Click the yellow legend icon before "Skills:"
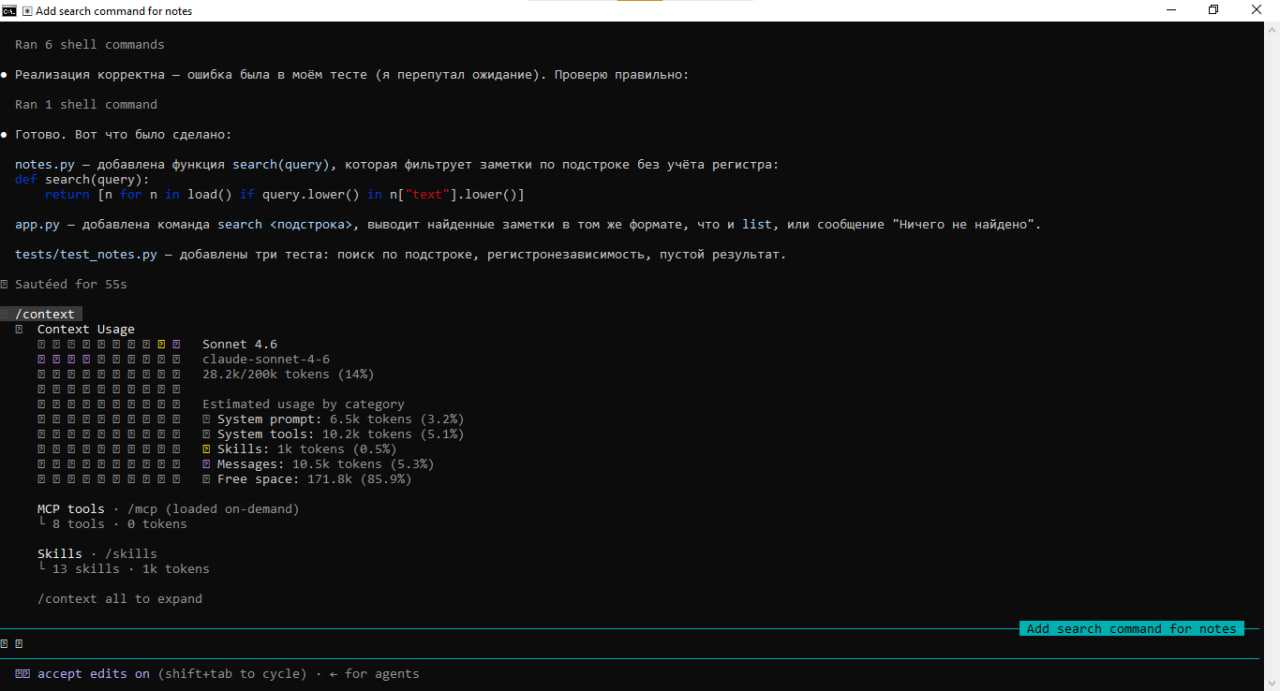The height and width of the screenshot is (691, 1280). click(207, 449)
